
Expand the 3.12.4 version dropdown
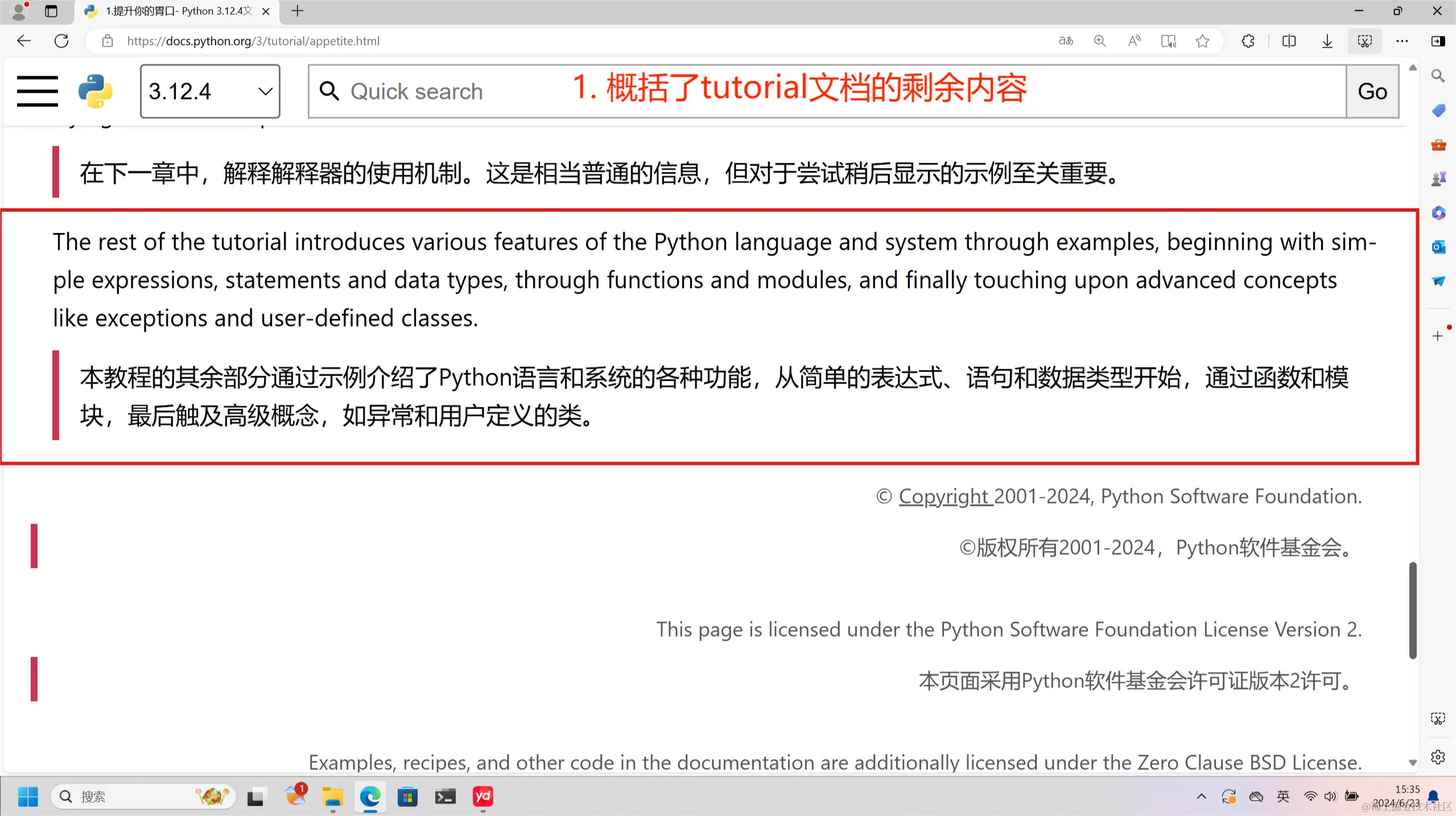click(210, 91)
